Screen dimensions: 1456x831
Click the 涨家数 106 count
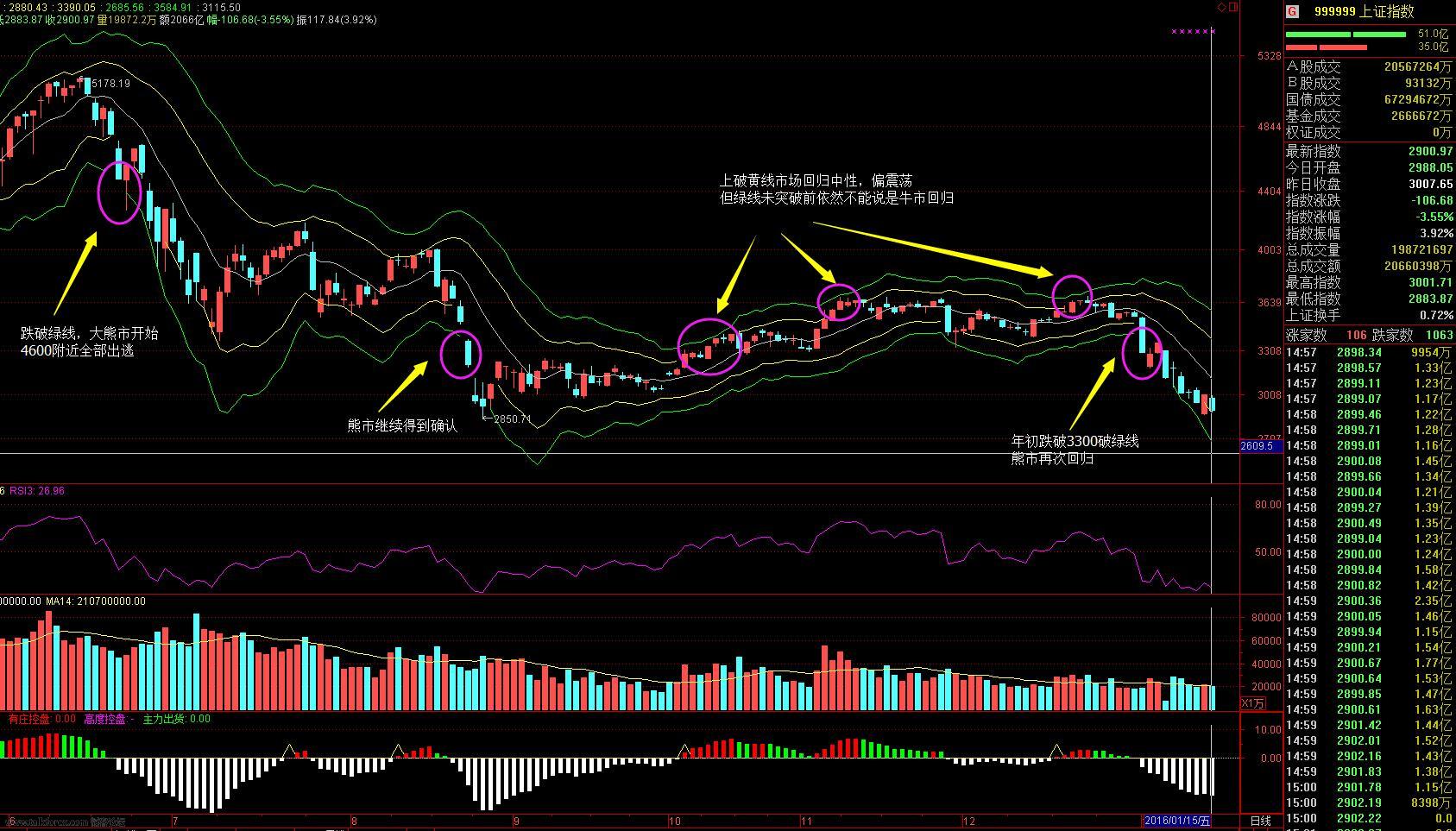coord(1356,335)
